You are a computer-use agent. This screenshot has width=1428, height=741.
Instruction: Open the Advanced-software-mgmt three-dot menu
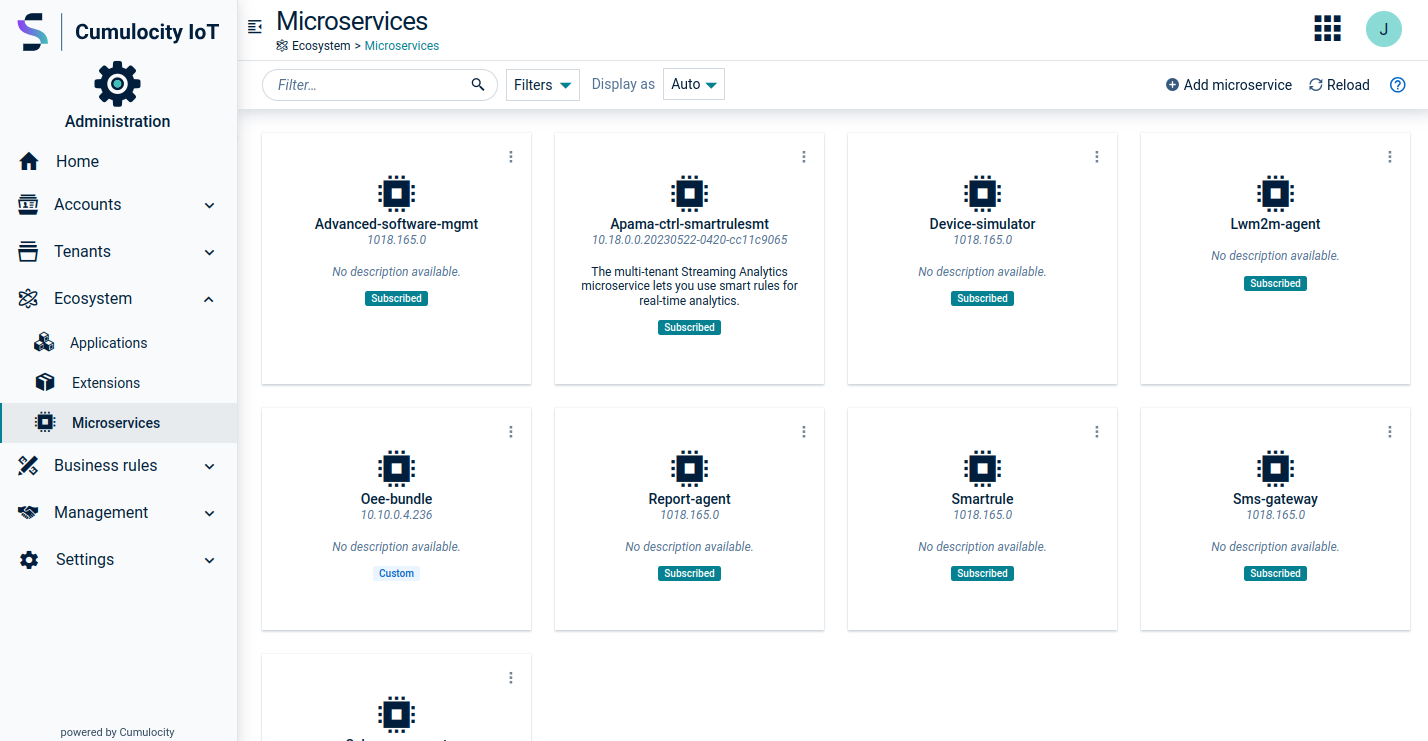click(511, 157)
